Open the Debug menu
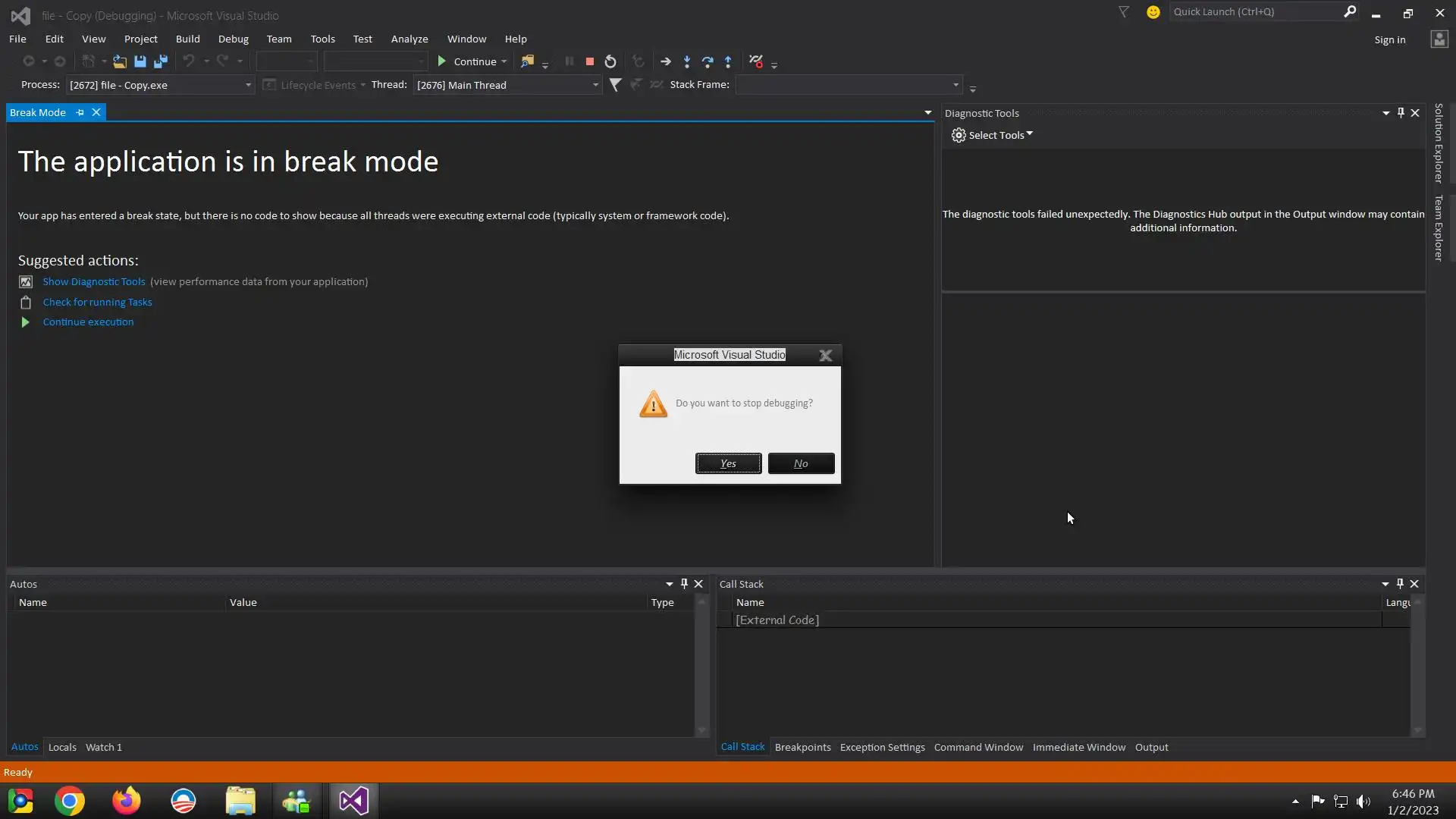Image resolution: width=1456 pixels, height=819 pixels. pos(233,39)
